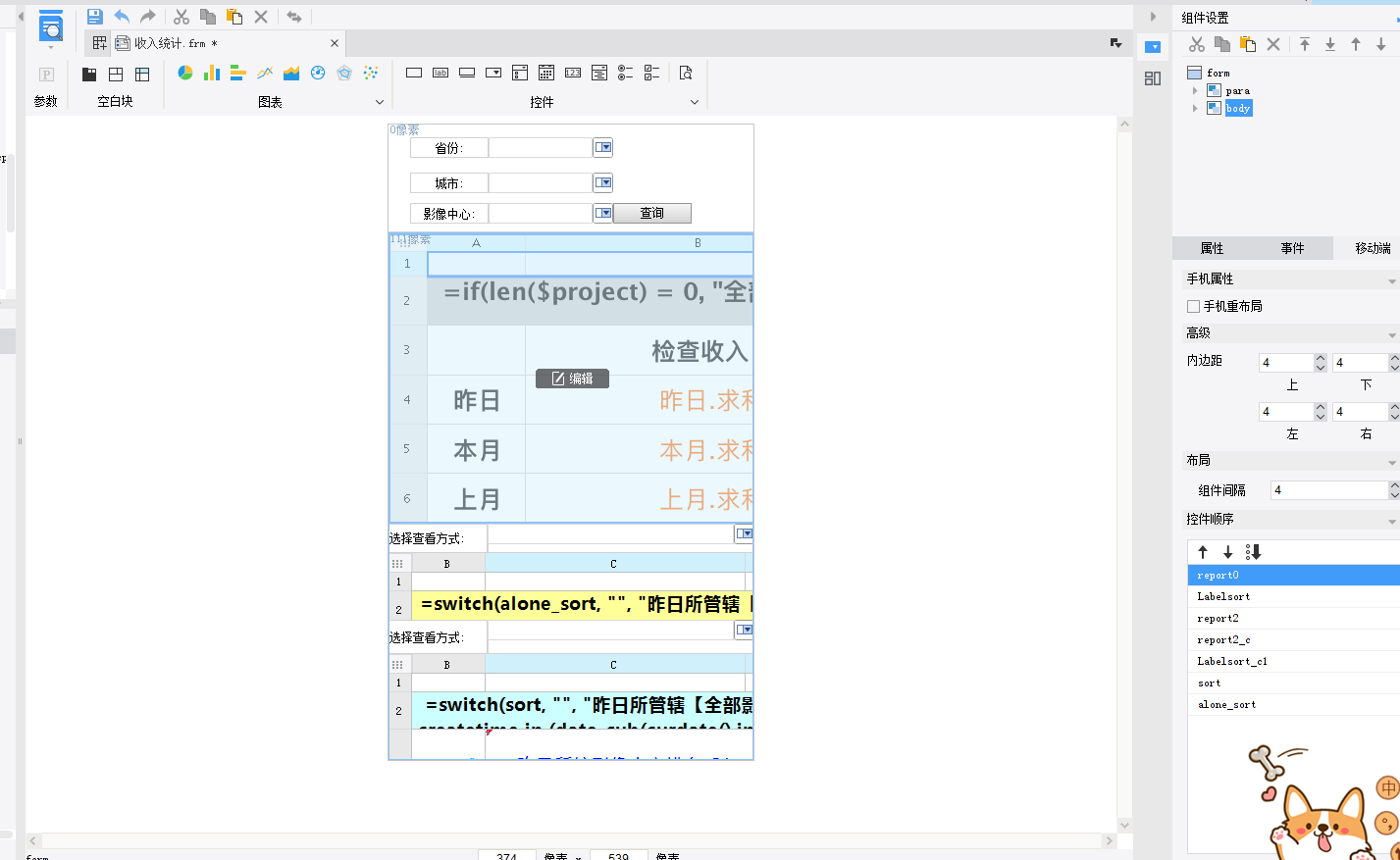Viewport: 1400px width, 860px height.
Task: Insert a horizontal bar chart
Action: click(x=238, y=73)
